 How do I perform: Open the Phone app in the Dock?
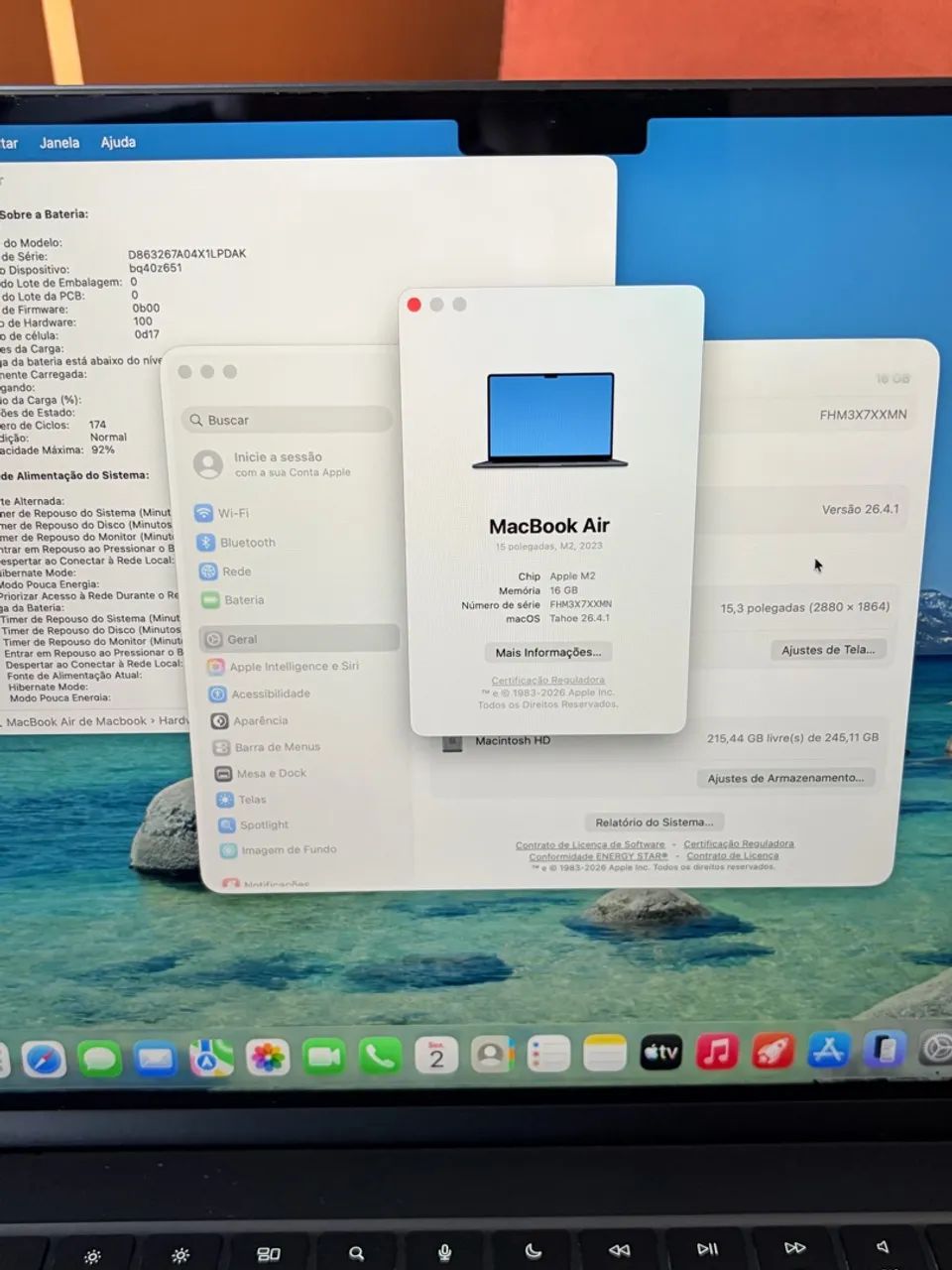[x=380, y=1056]
